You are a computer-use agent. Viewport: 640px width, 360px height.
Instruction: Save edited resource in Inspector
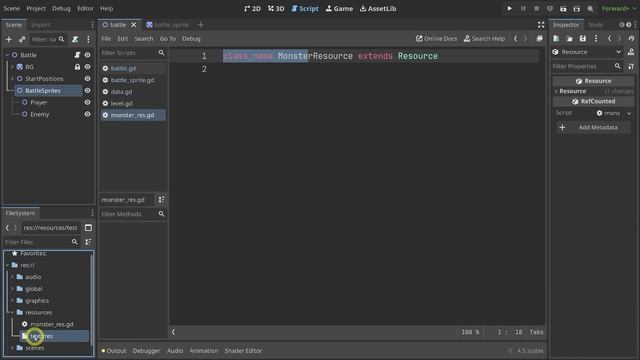(583, 38)
